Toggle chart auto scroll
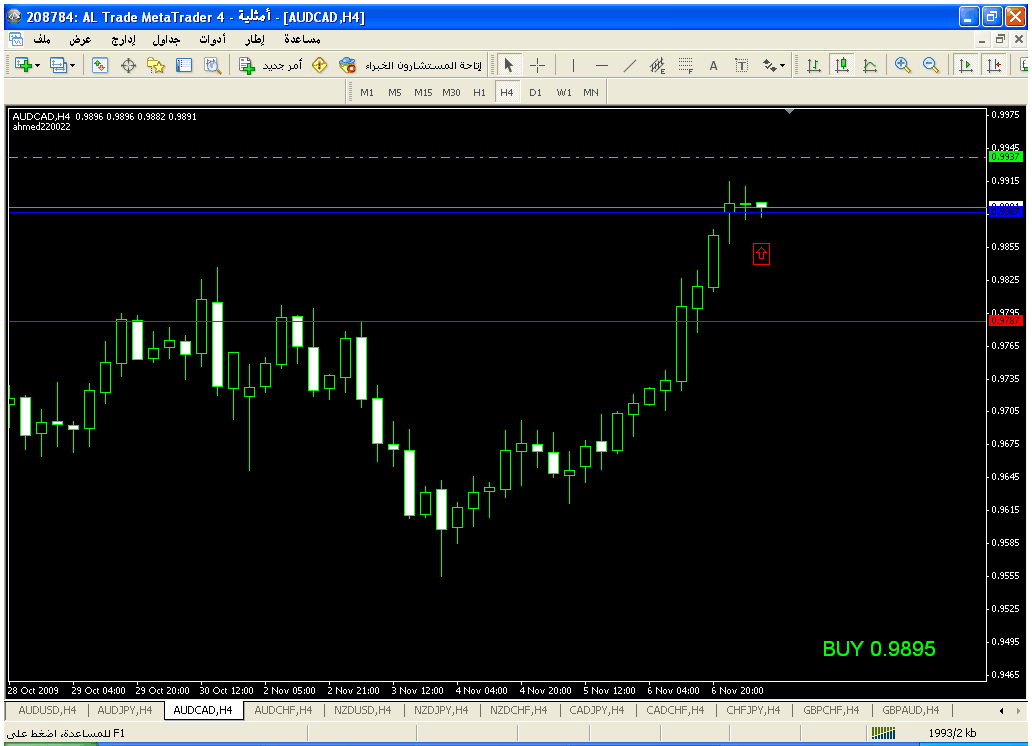1032x746 pixels. point(965,65)
